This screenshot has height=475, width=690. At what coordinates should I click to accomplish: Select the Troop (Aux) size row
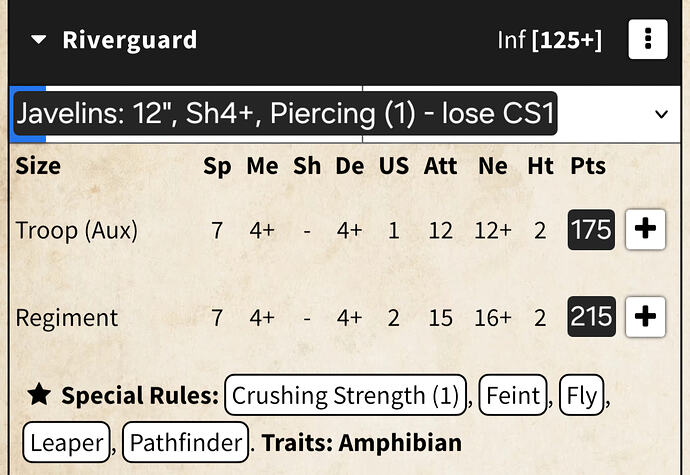[76, 230]
